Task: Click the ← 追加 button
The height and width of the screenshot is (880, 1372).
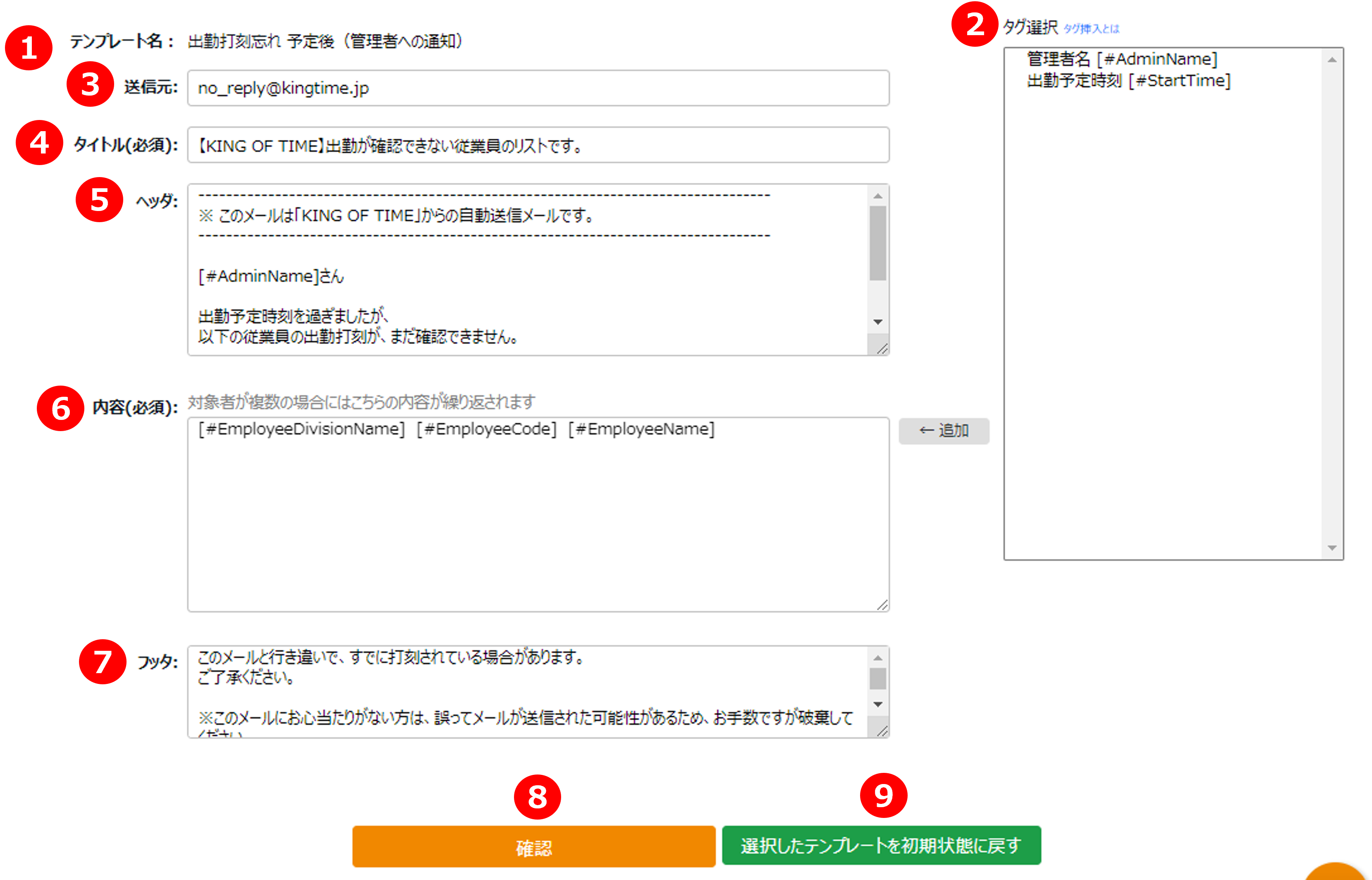Action: pyautogui.click(x=944, y=430)
